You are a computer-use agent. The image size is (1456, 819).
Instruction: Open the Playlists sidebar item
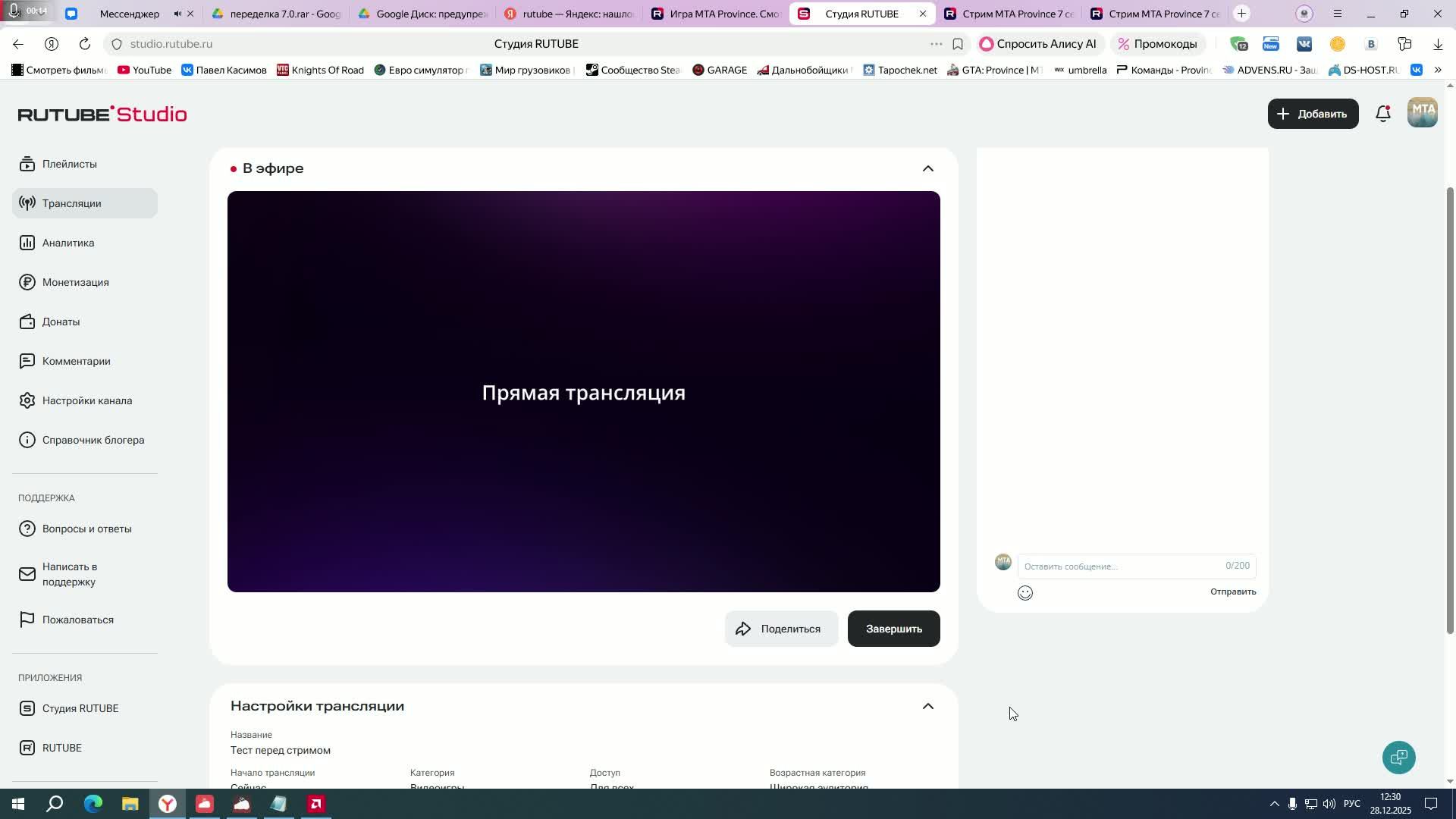[x=69, y=164]
